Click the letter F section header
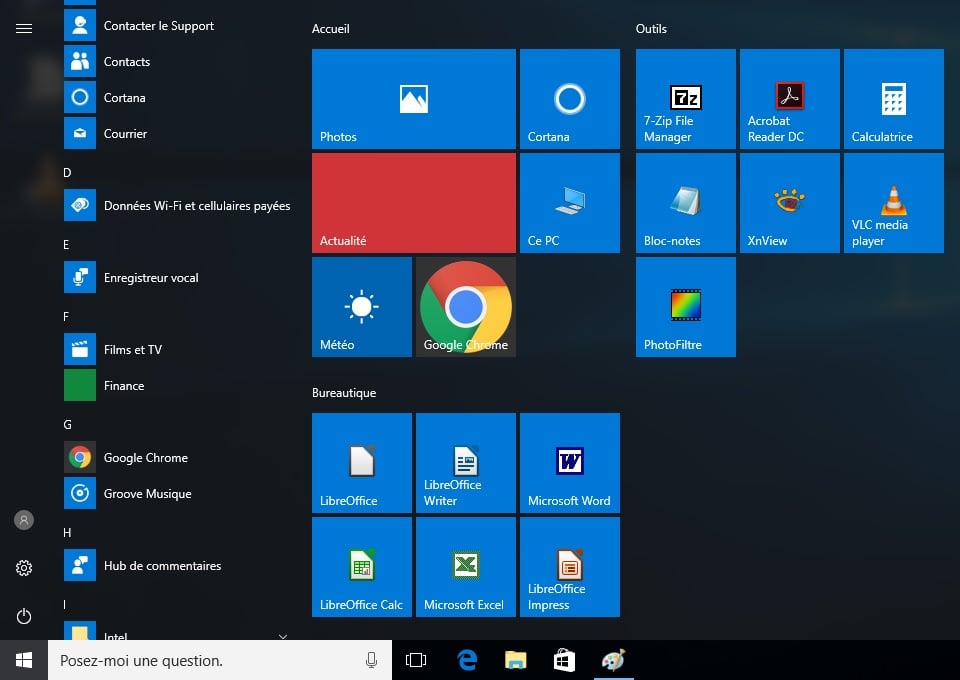This screenshot has height=680, width=960. (x=66, y=317)
